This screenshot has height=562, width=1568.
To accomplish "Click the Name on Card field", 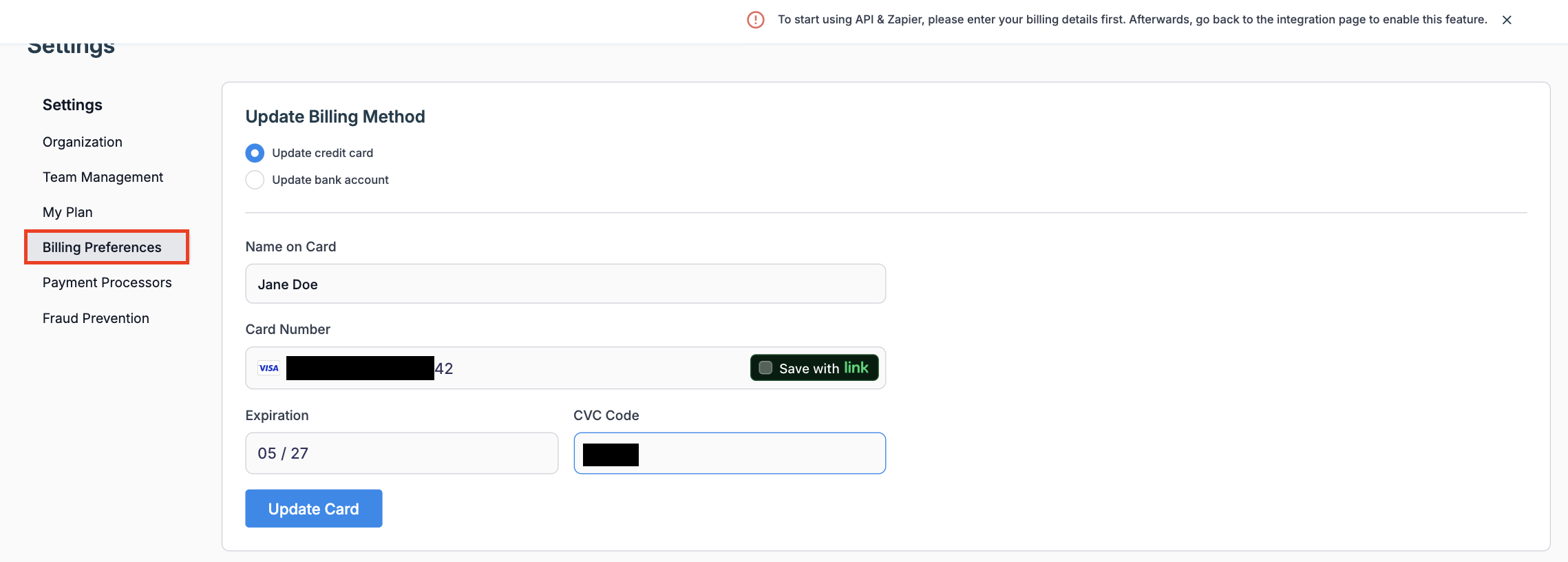I will pos(564,284).
